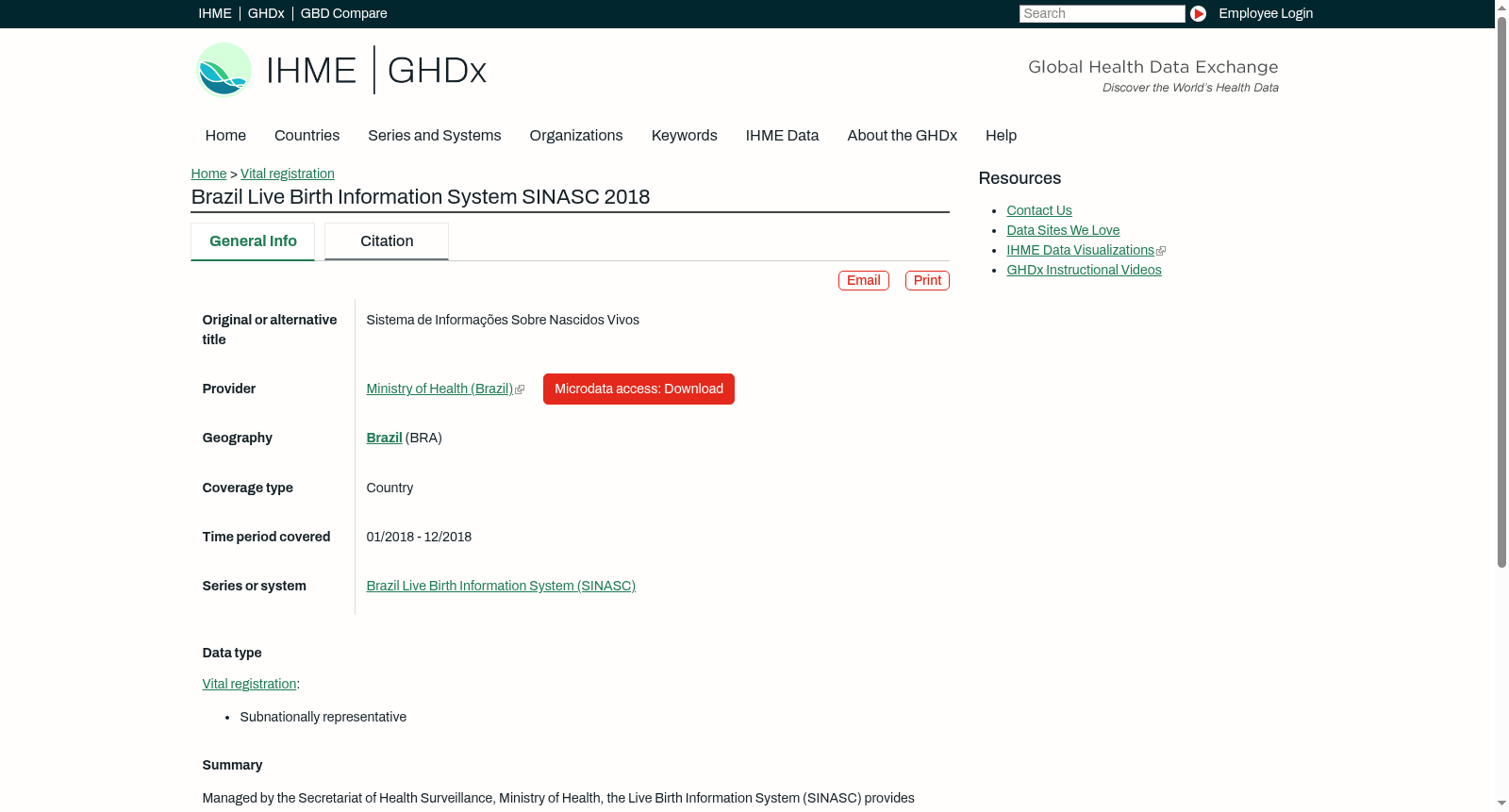Image resolution: width=1509 pixels, height=812 pixels.
Task: Click Microdata access: Download button
Action: 638,389
